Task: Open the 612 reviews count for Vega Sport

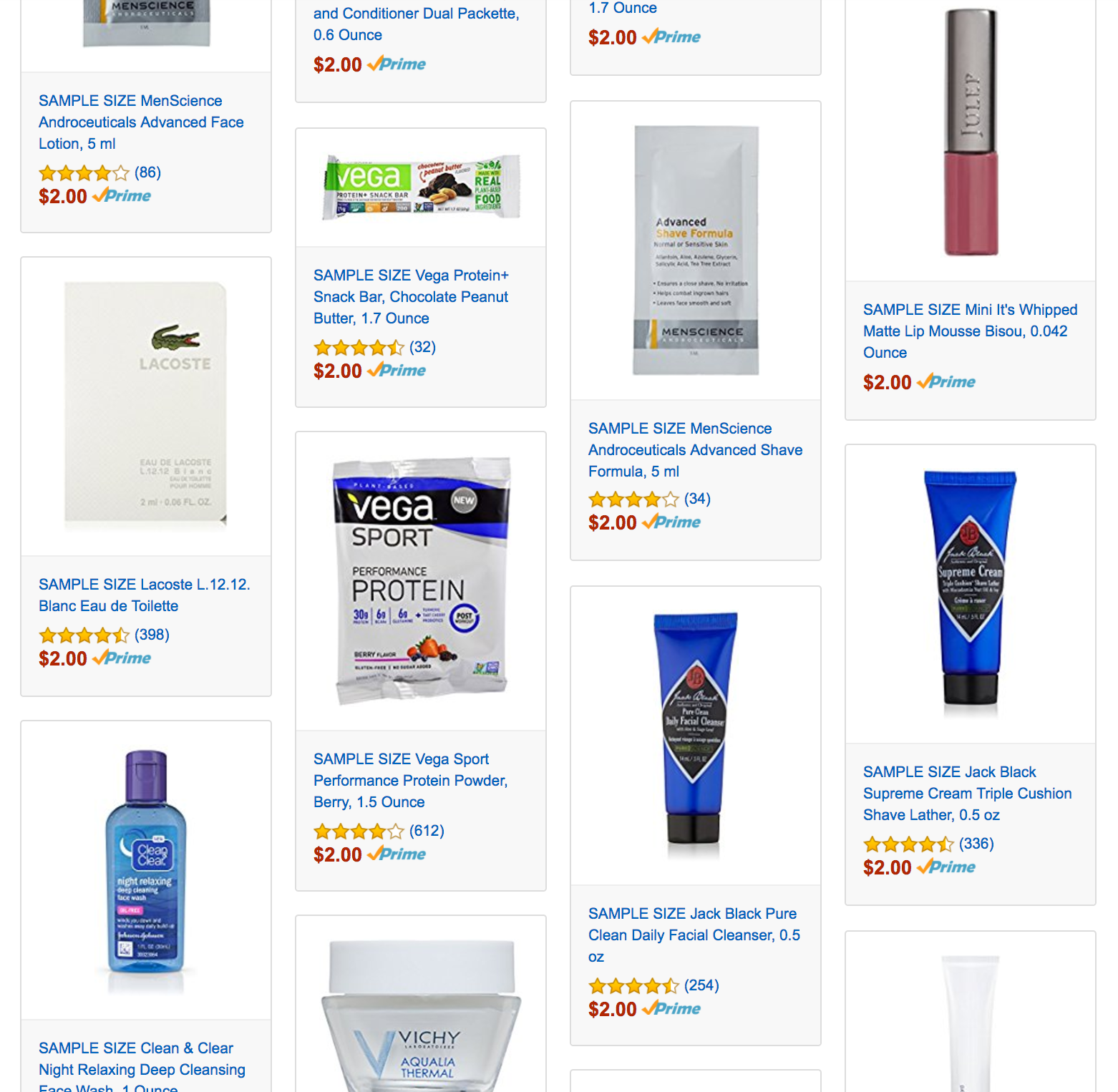Action: click(x=427, y=831)
